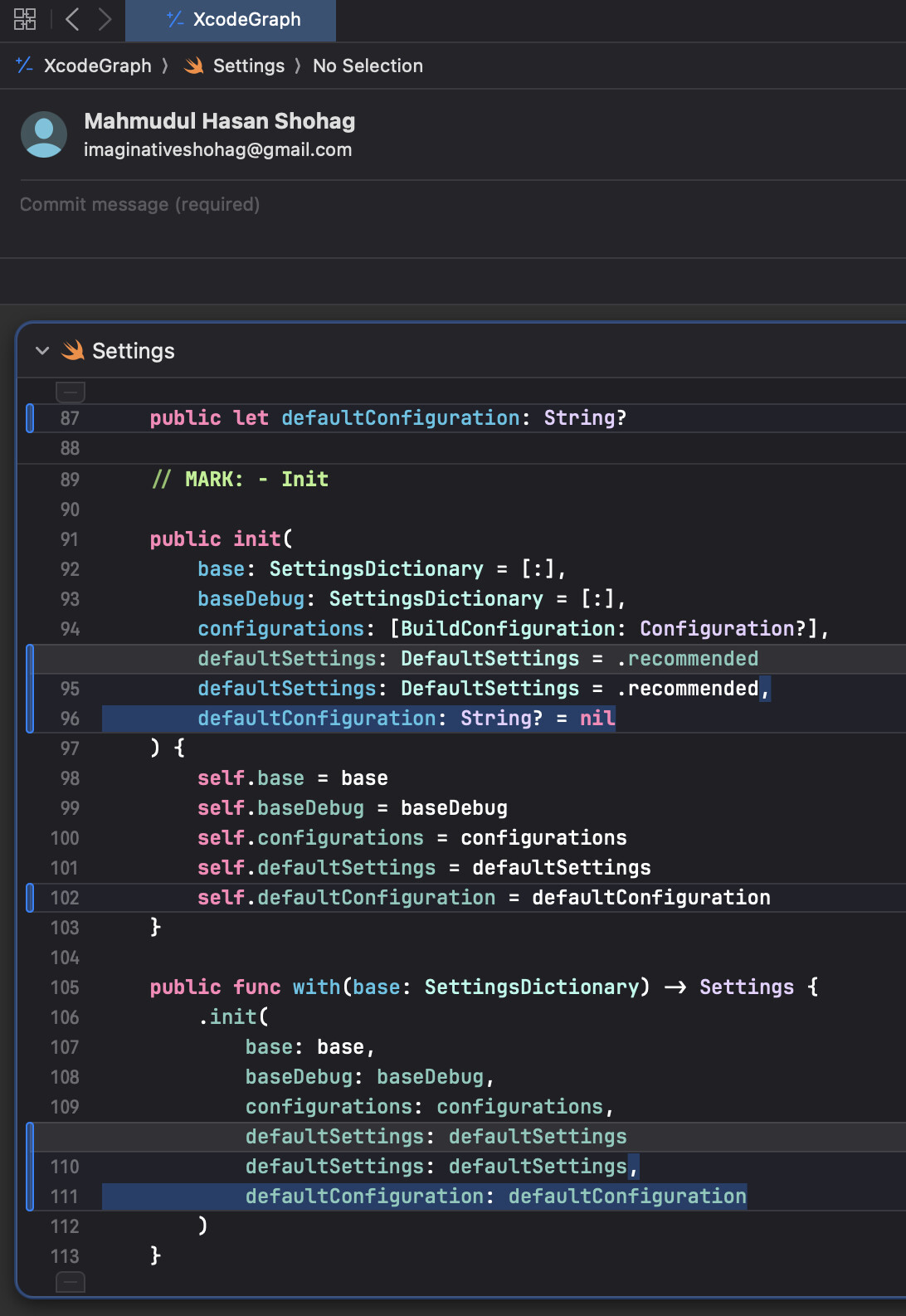Click line number 91
Image resolution: width=906 pixels, height=1316 pixels.
click(x=70, y=539)
